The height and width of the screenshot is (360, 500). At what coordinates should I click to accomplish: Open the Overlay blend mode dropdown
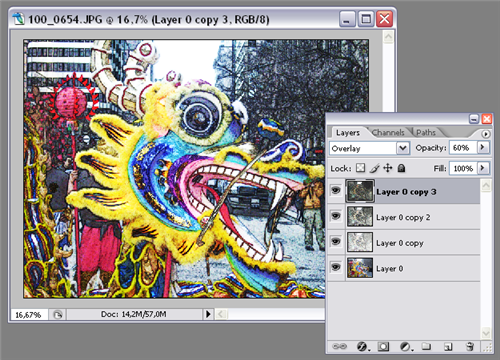403,148
